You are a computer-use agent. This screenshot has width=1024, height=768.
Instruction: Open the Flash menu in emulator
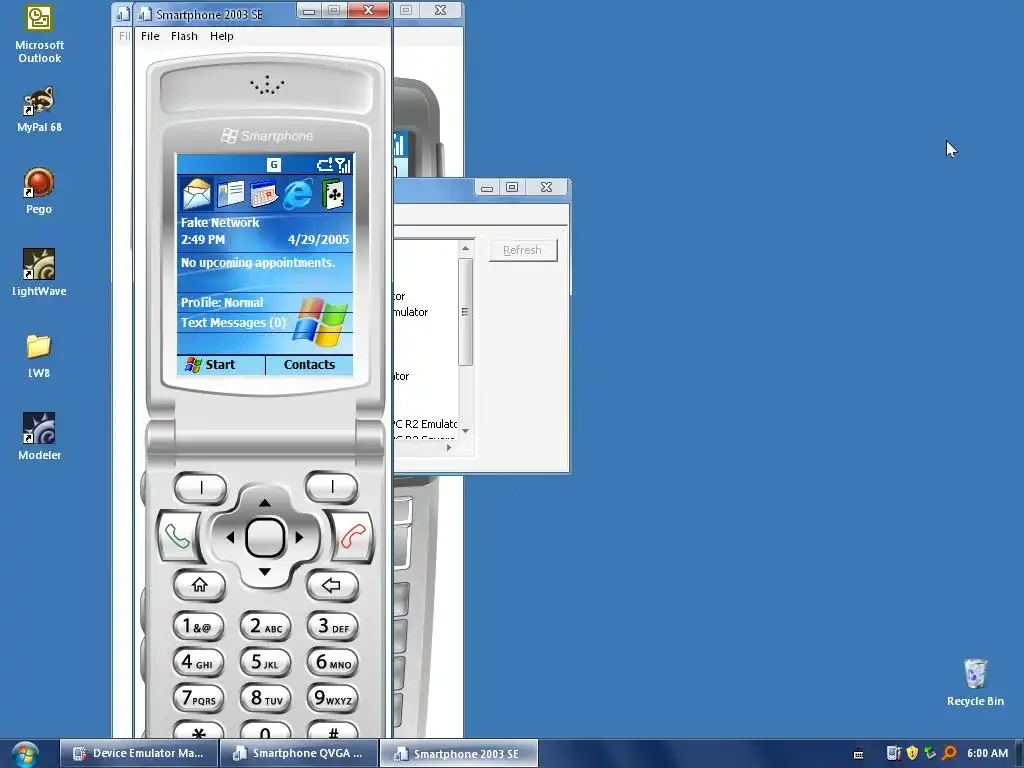[184, 36]
